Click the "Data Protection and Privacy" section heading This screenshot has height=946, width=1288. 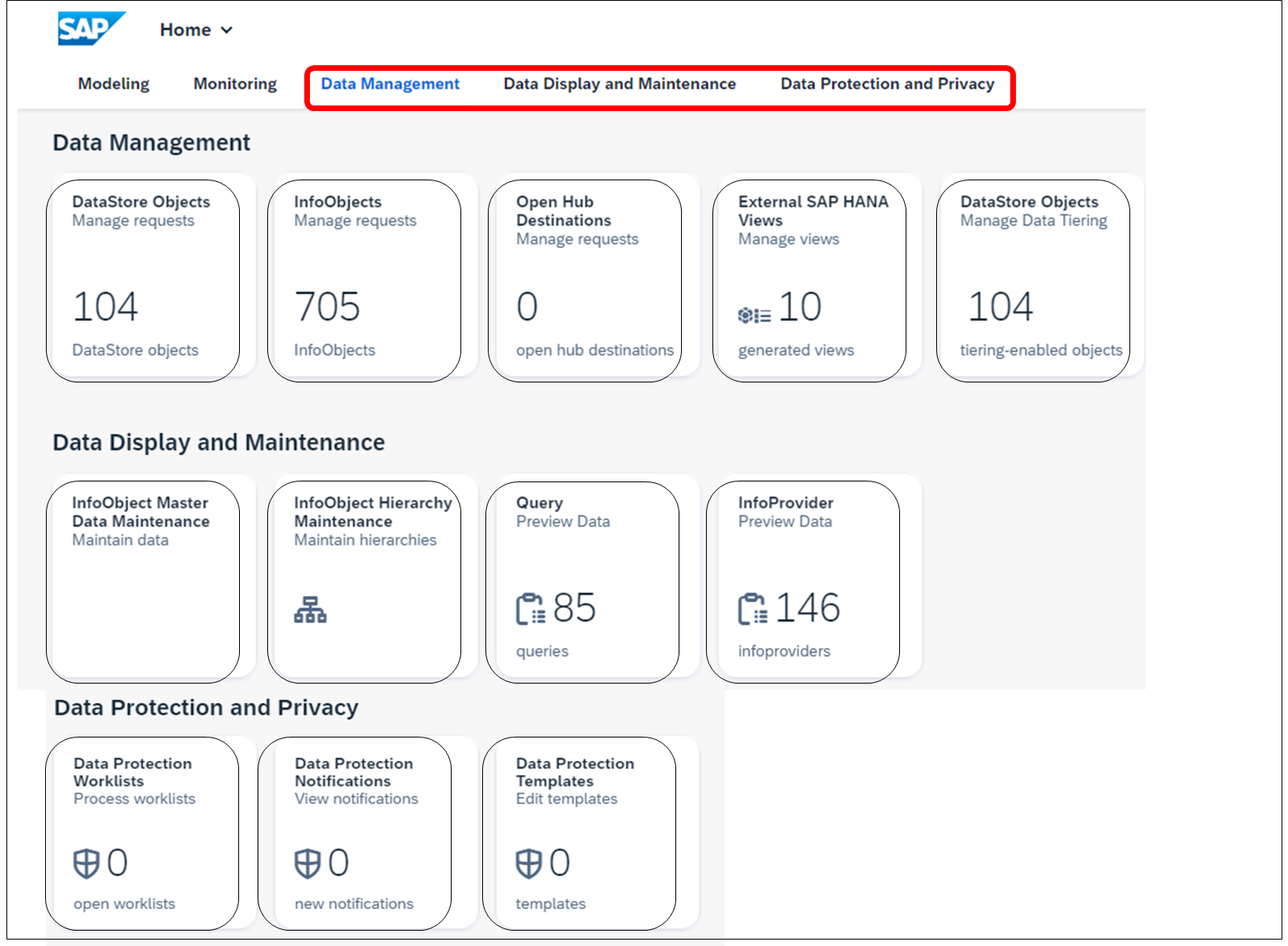206,708
